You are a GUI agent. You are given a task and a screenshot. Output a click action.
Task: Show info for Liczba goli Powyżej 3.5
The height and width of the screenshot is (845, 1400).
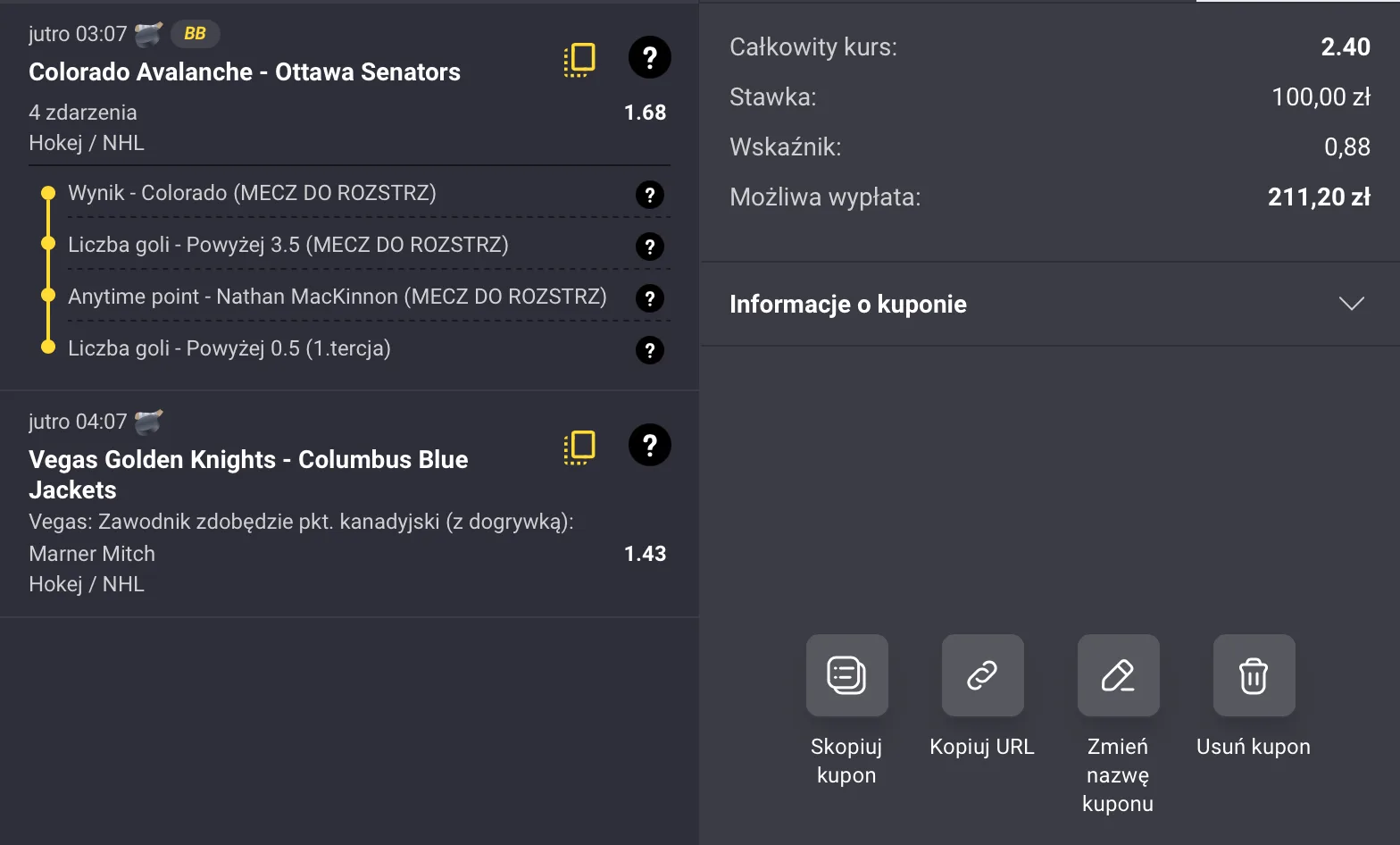tap(650, 247)
